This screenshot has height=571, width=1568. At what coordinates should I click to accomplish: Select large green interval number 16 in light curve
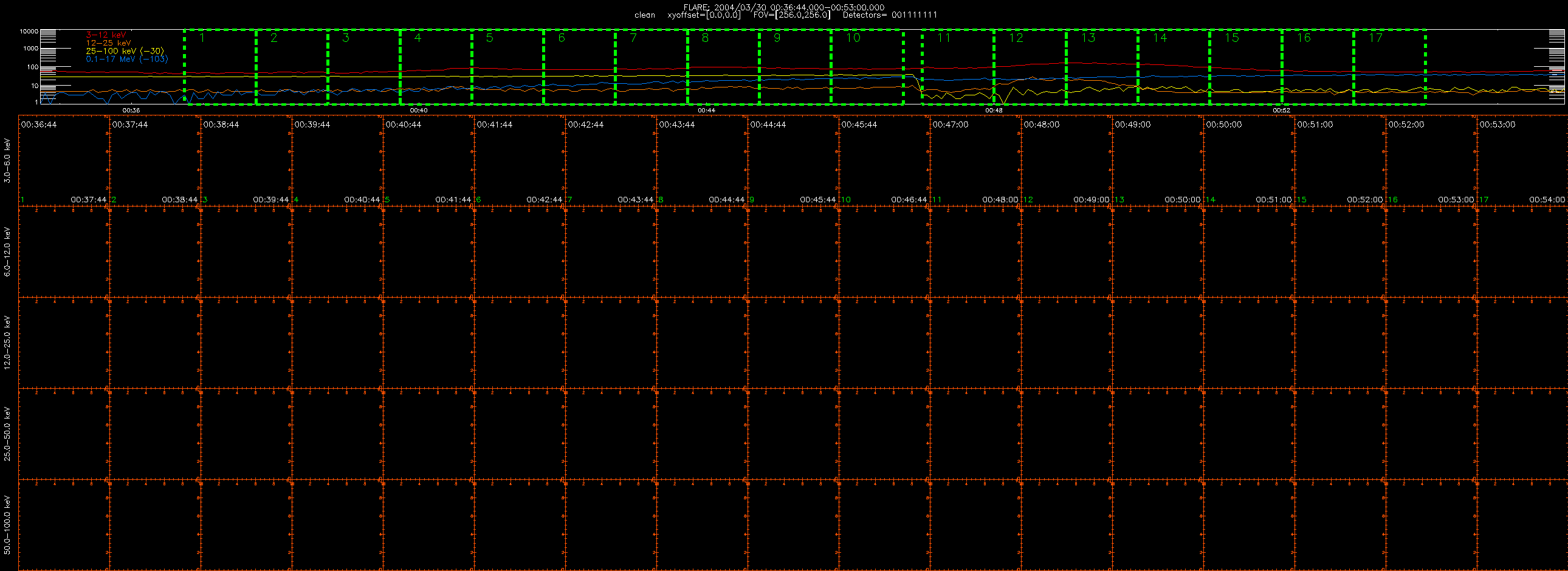(x=1303, y=38)
